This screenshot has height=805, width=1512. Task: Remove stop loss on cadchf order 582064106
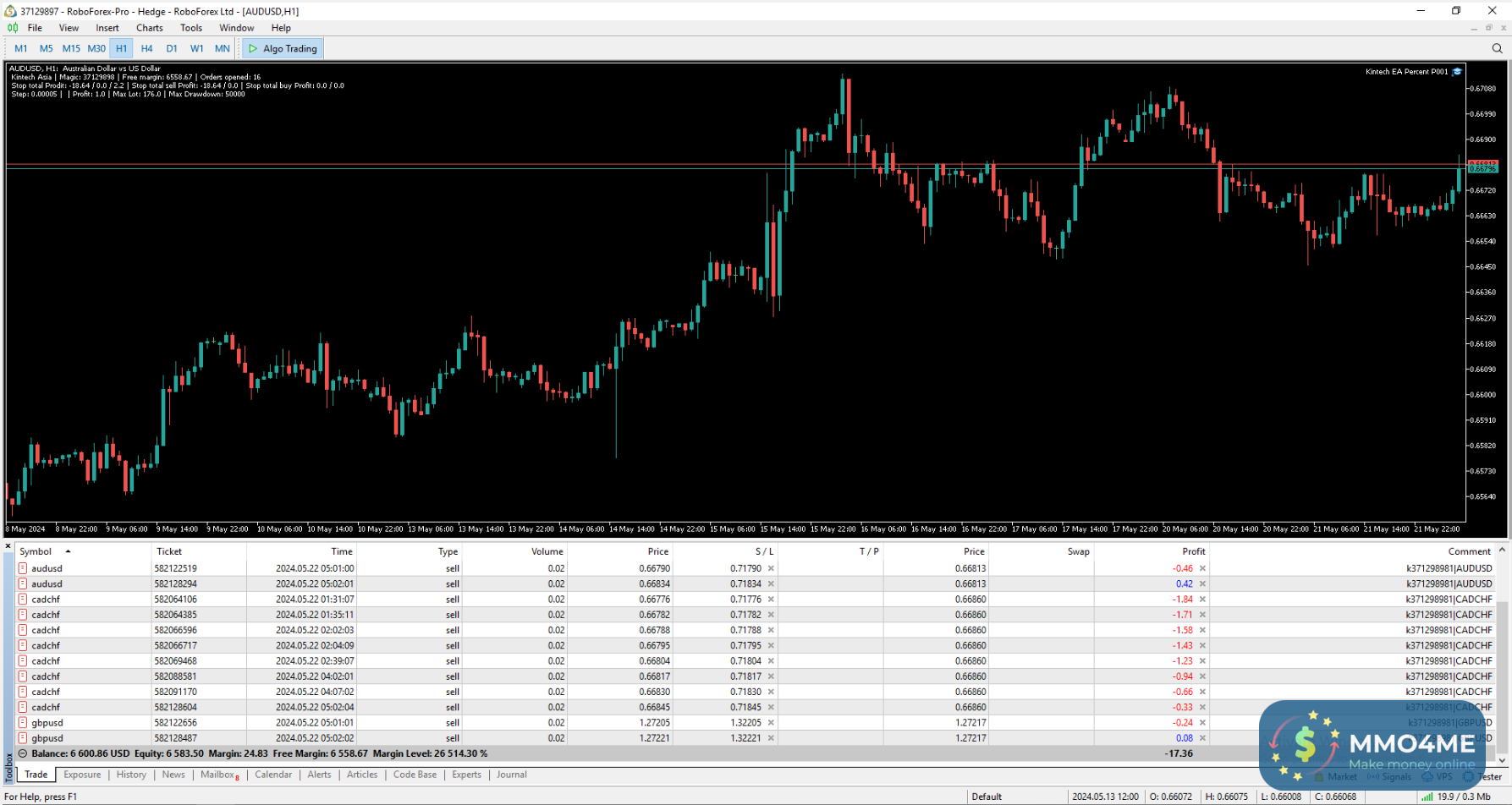click(x=771, y=600)
